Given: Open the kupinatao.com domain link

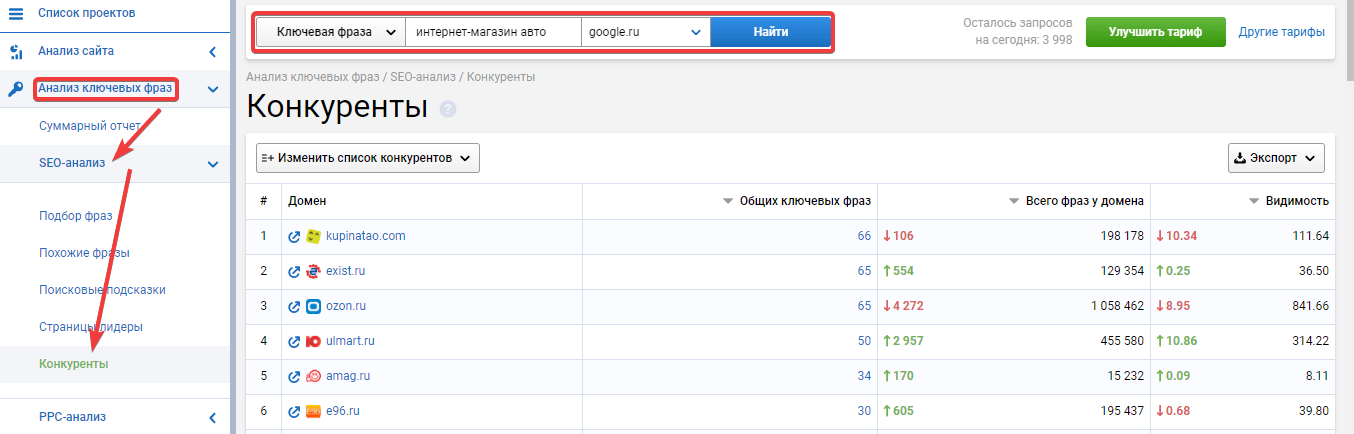Looking at the screenshot, I should click(x=366, y=237).
